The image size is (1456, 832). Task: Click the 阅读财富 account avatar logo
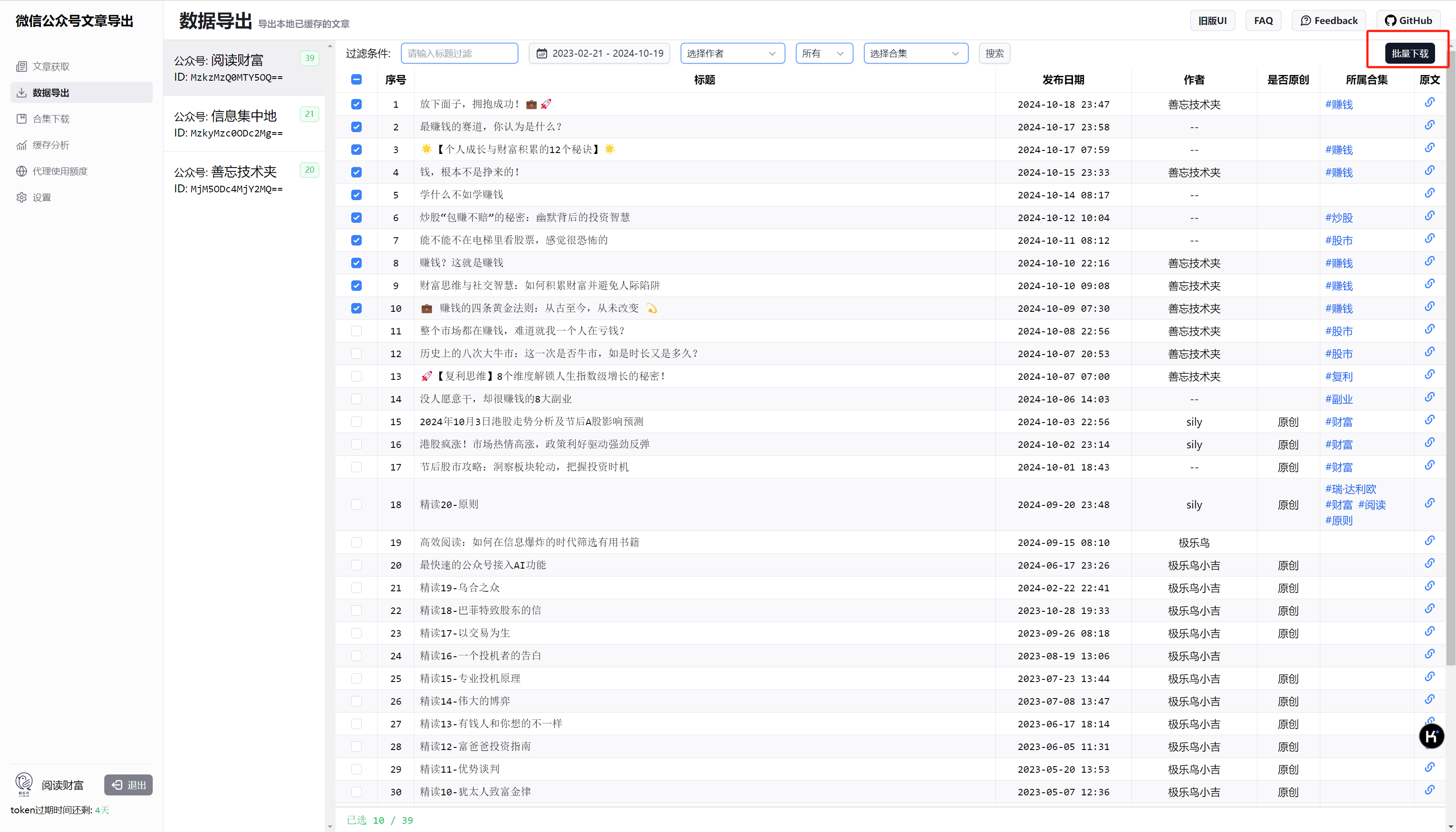pos(24,784)
